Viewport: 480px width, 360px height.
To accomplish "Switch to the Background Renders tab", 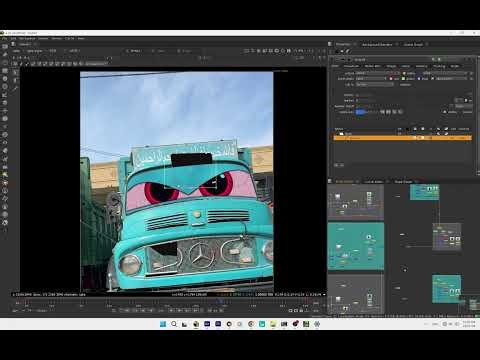I will pyautogui.click(x=377, y=44).
